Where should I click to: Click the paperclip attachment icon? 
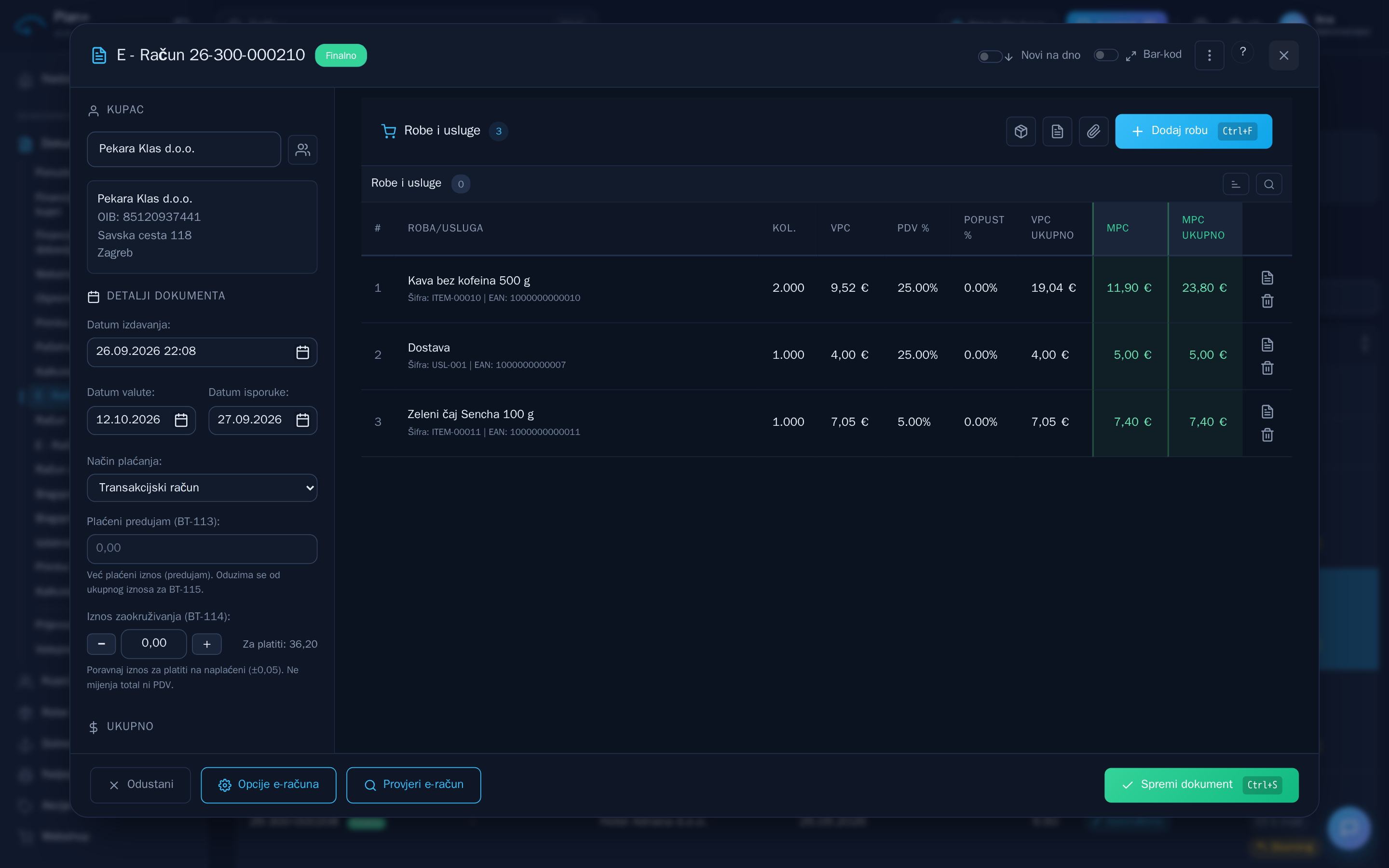click(x=1093, y=132)
